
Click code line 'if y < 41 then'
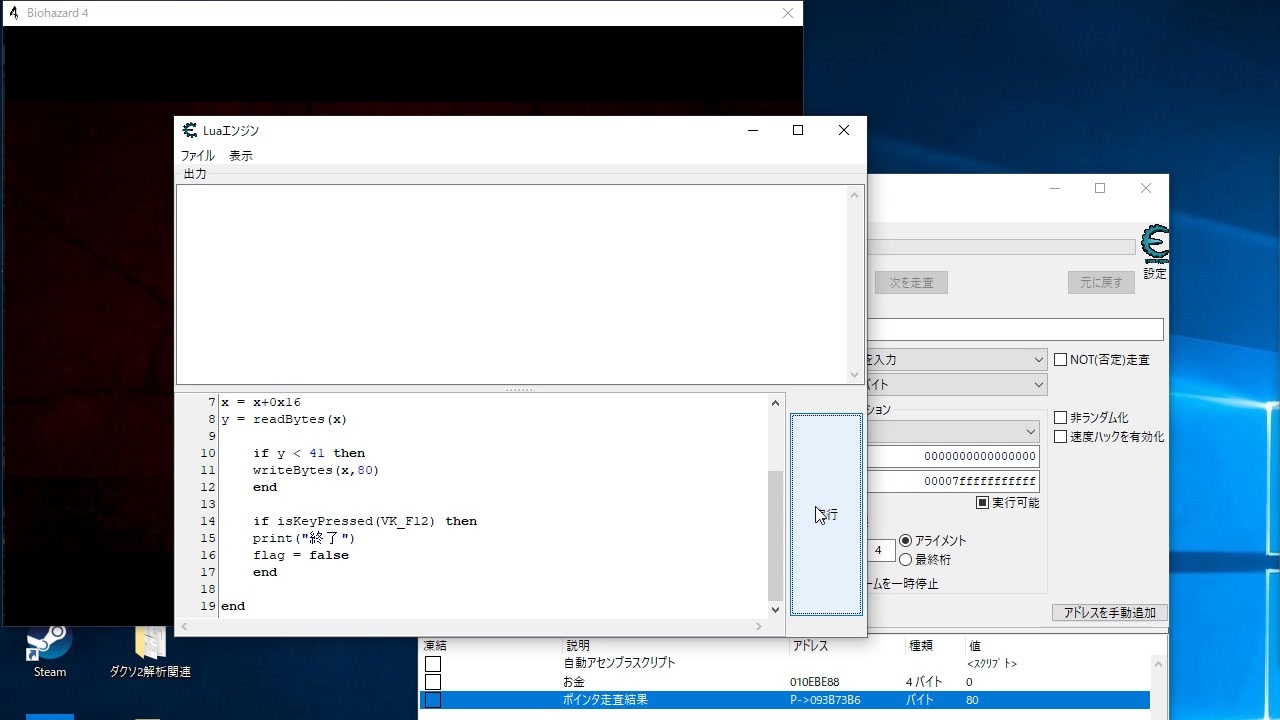[x=309, y=453]
